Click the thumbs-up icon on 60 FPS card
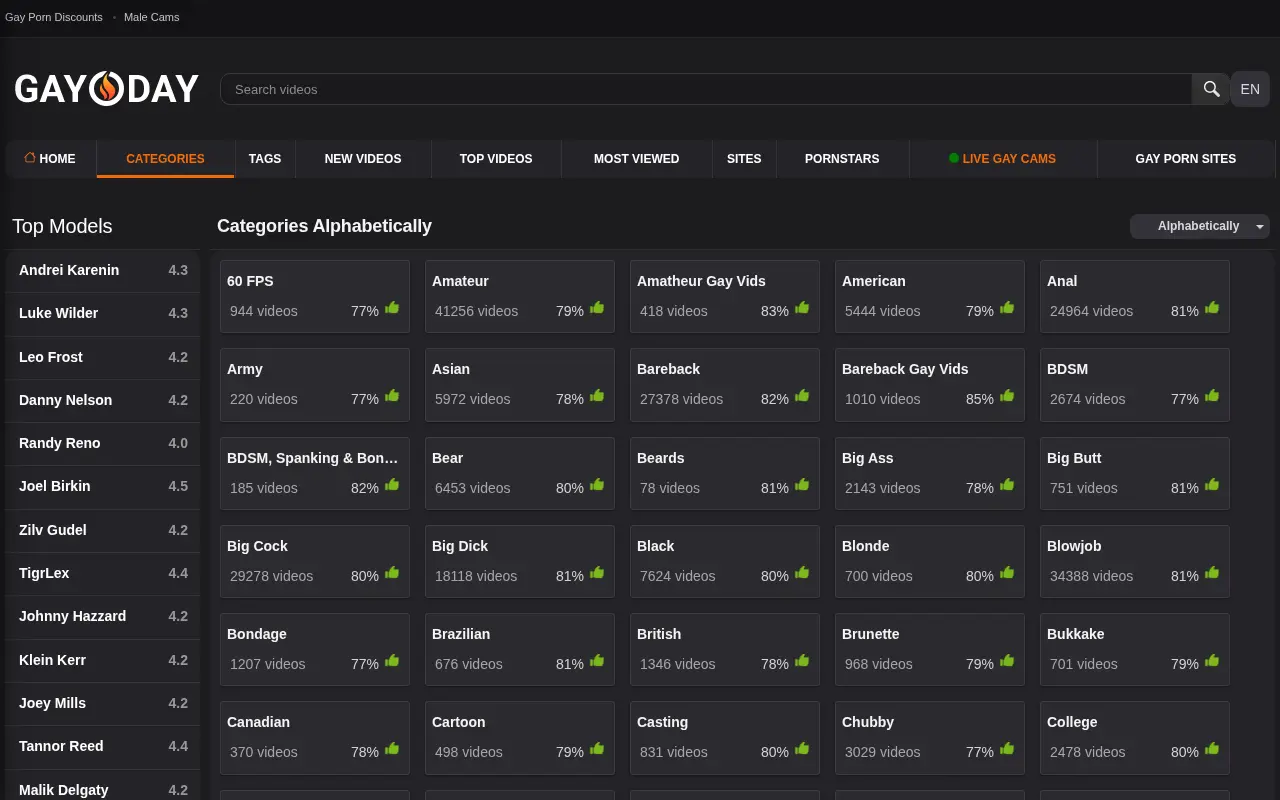The width and height of the screenshot is (1280, 800). [x=392, y=309]
